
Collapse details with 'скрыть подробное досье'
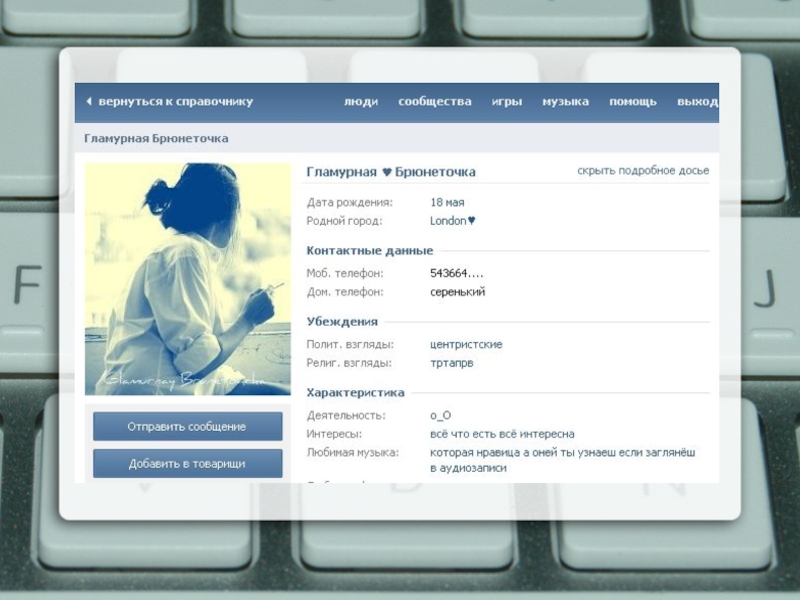point(642,171)
